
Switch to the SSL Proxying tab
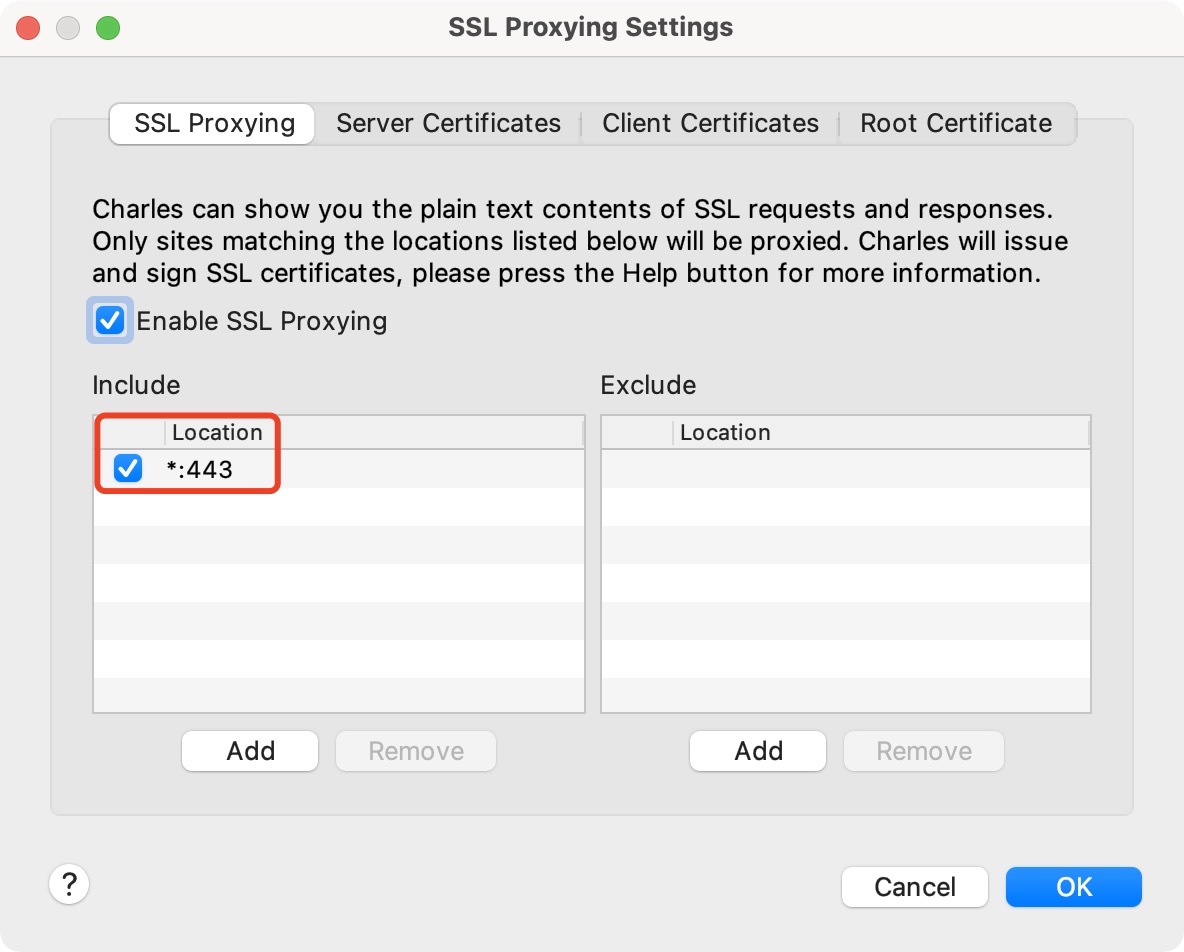pyautogui.click(x=214, y=124)
